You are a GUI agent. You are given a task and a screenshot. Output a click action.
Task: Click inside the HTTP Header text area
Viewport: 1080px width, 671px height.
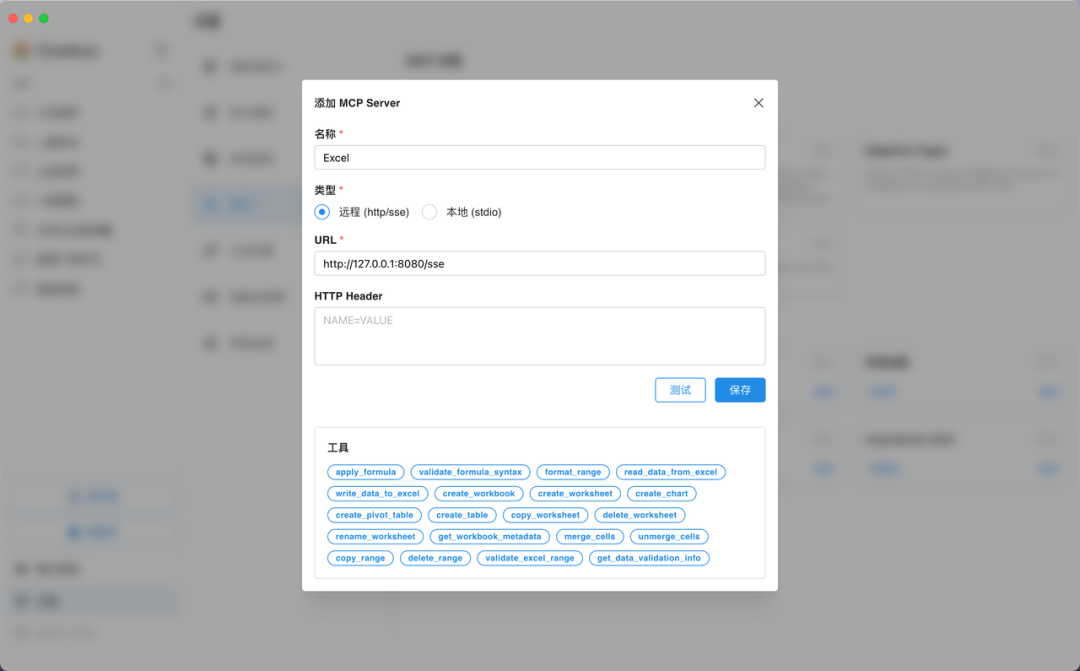[x=539, y=336]
